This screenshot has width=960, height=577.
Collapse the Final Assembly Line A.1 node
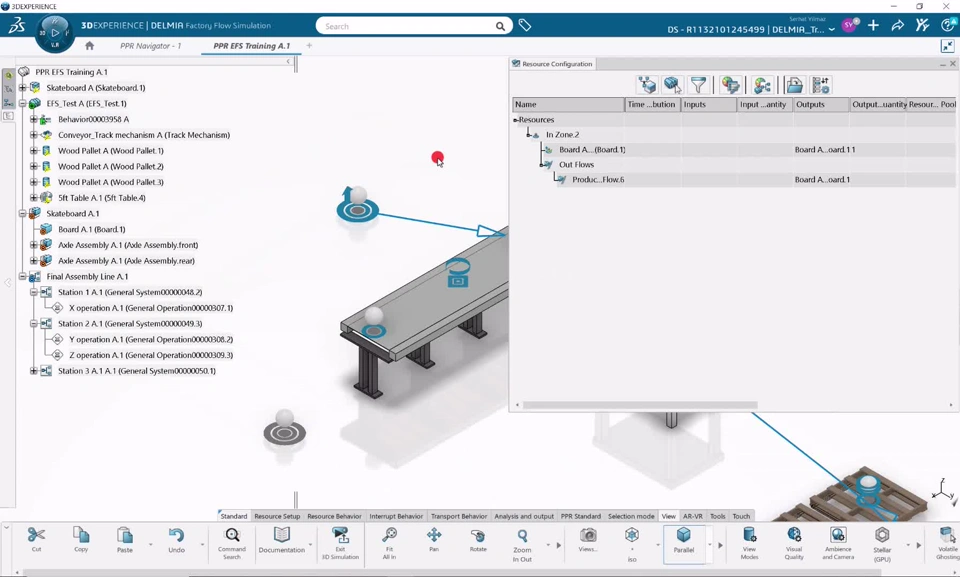tap(23, 276)
